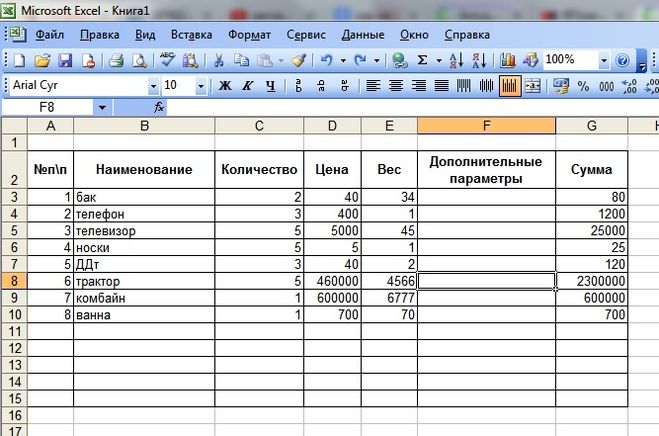Apply the currency format icon

click(561, 86)
